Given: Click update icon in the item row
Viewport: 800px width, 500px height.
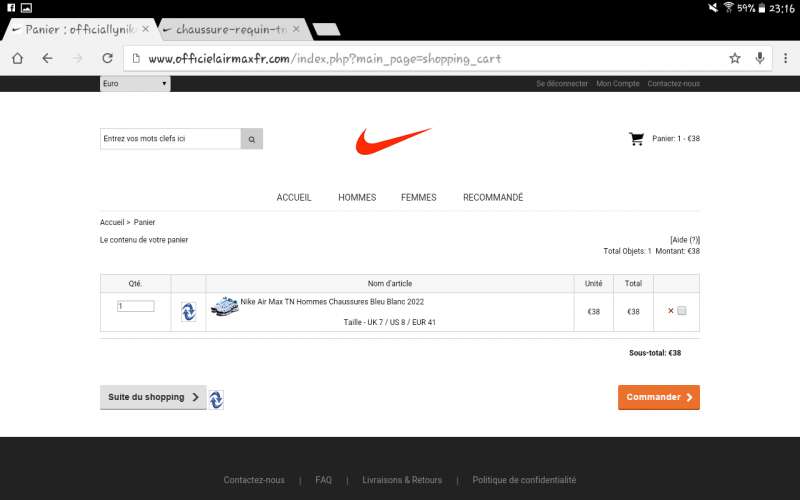Looking at the screenshot, I should click(x=188, y=311).
